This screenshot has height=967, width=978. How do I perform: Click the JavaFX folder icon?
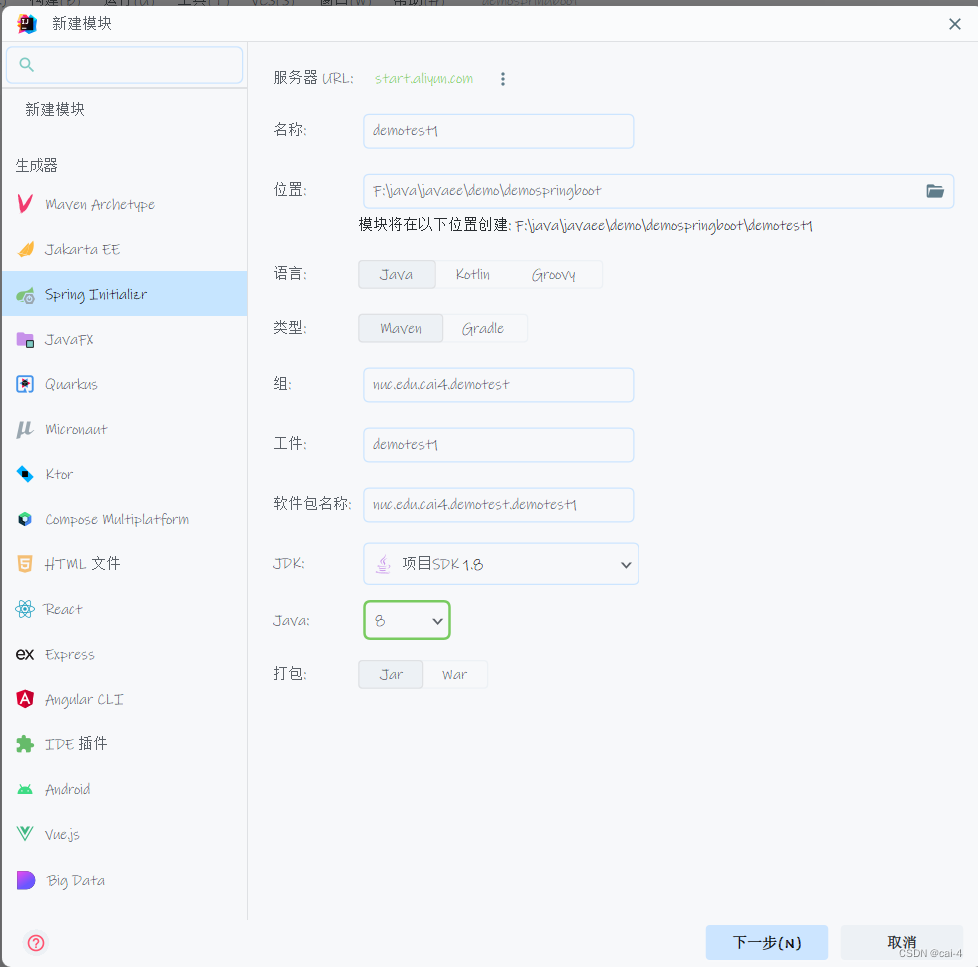(x=25, y=339)
